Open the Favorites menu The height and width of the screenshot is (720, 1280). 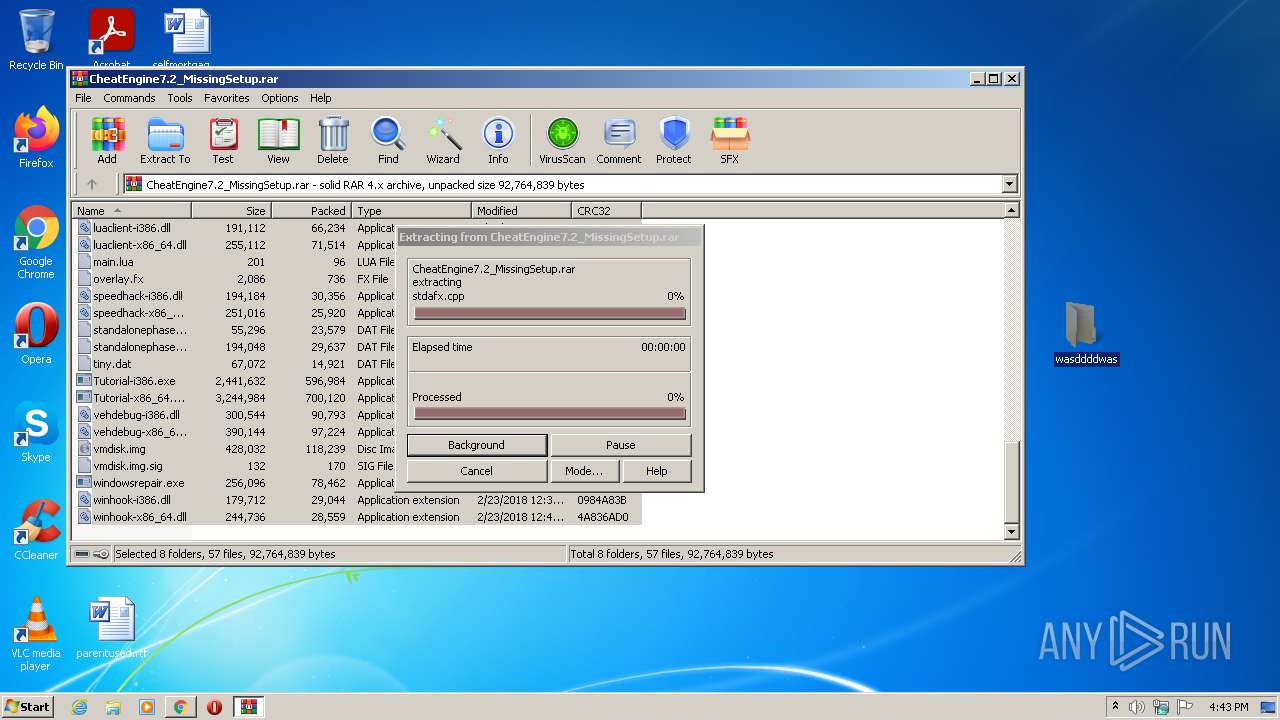(x=227, y=98)
